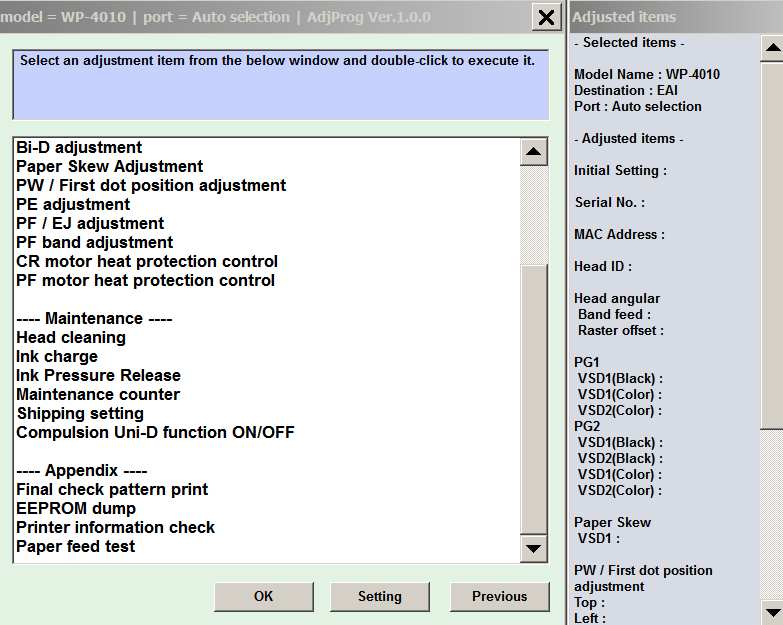Click the Left : label

[x=590, y=618]
